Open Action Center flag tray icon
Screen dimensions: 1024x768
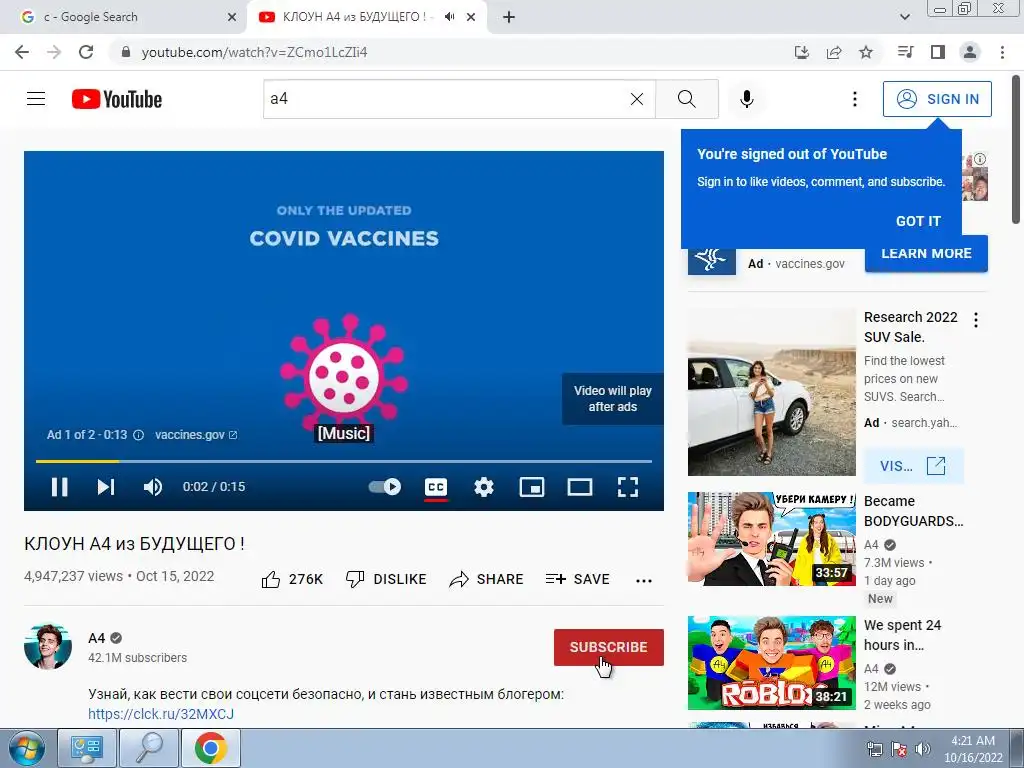pos(899,749)
